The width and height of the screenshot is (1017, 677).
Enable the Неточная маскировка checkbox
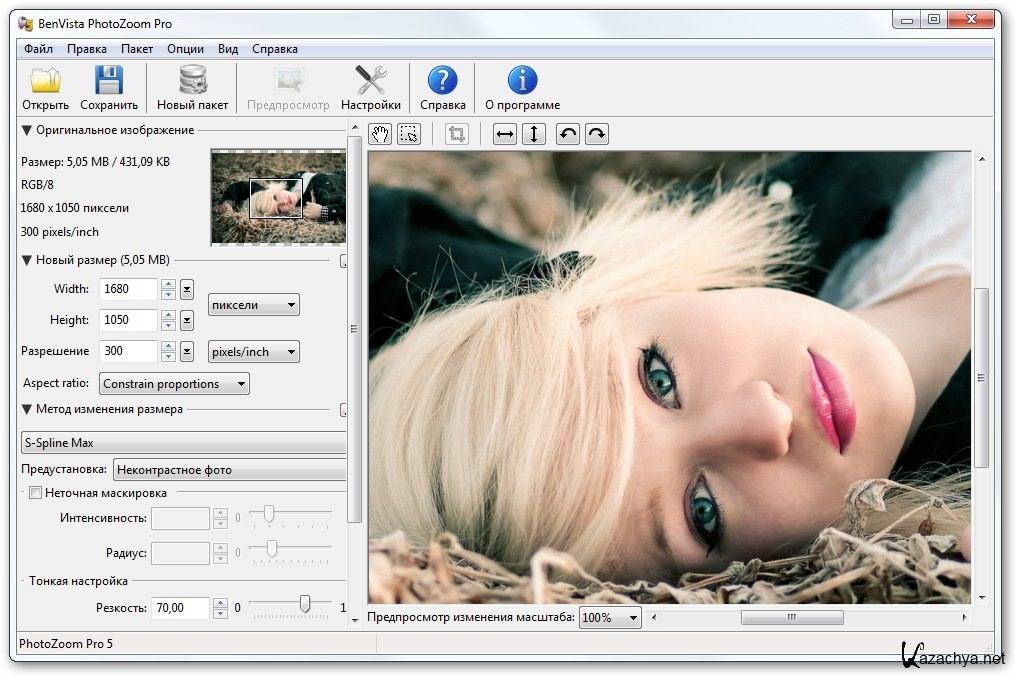[36, 492]
